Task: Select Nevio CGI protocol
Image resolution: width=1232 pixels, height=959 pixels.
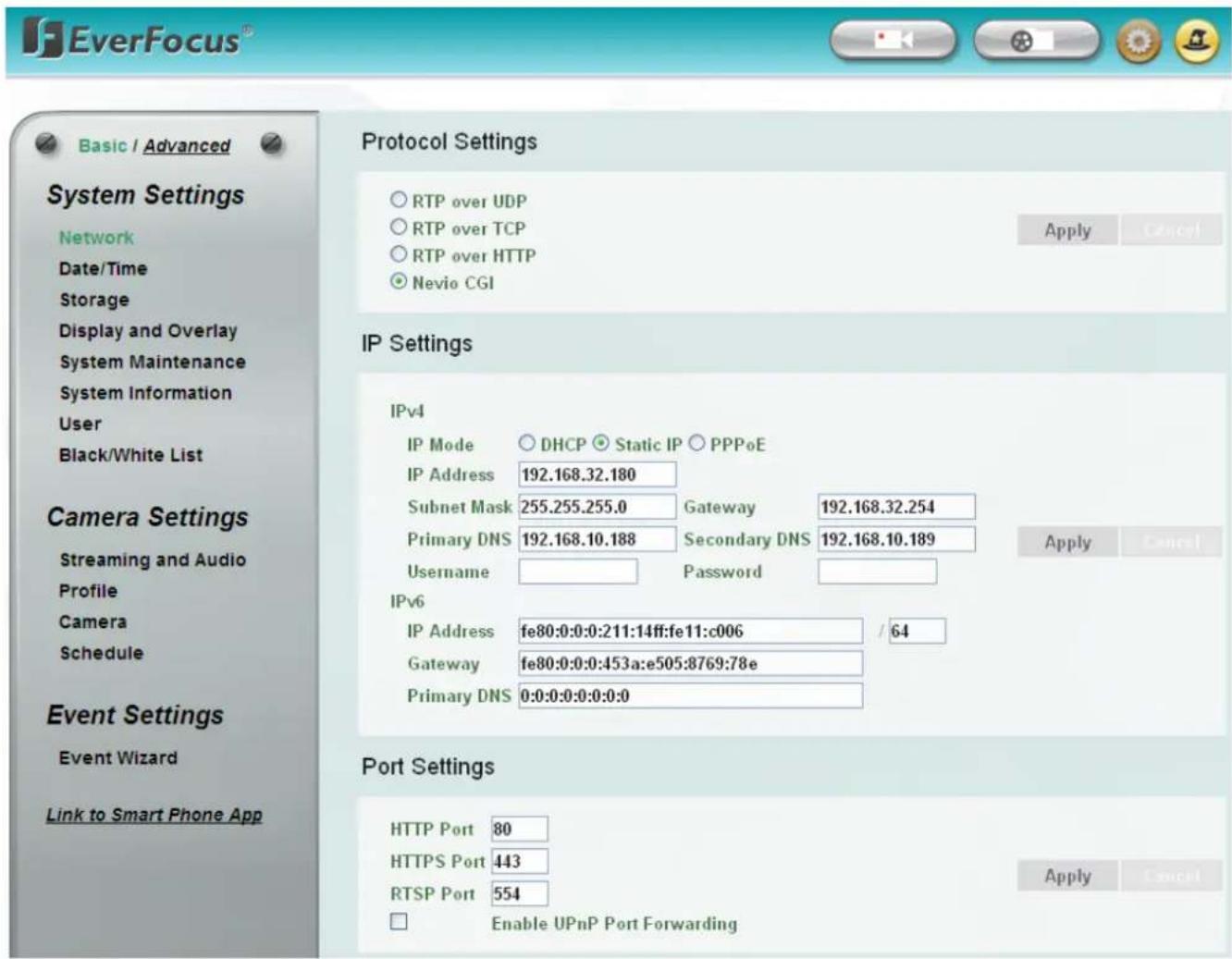Action: pyautogui.click(x=399, y=281)
